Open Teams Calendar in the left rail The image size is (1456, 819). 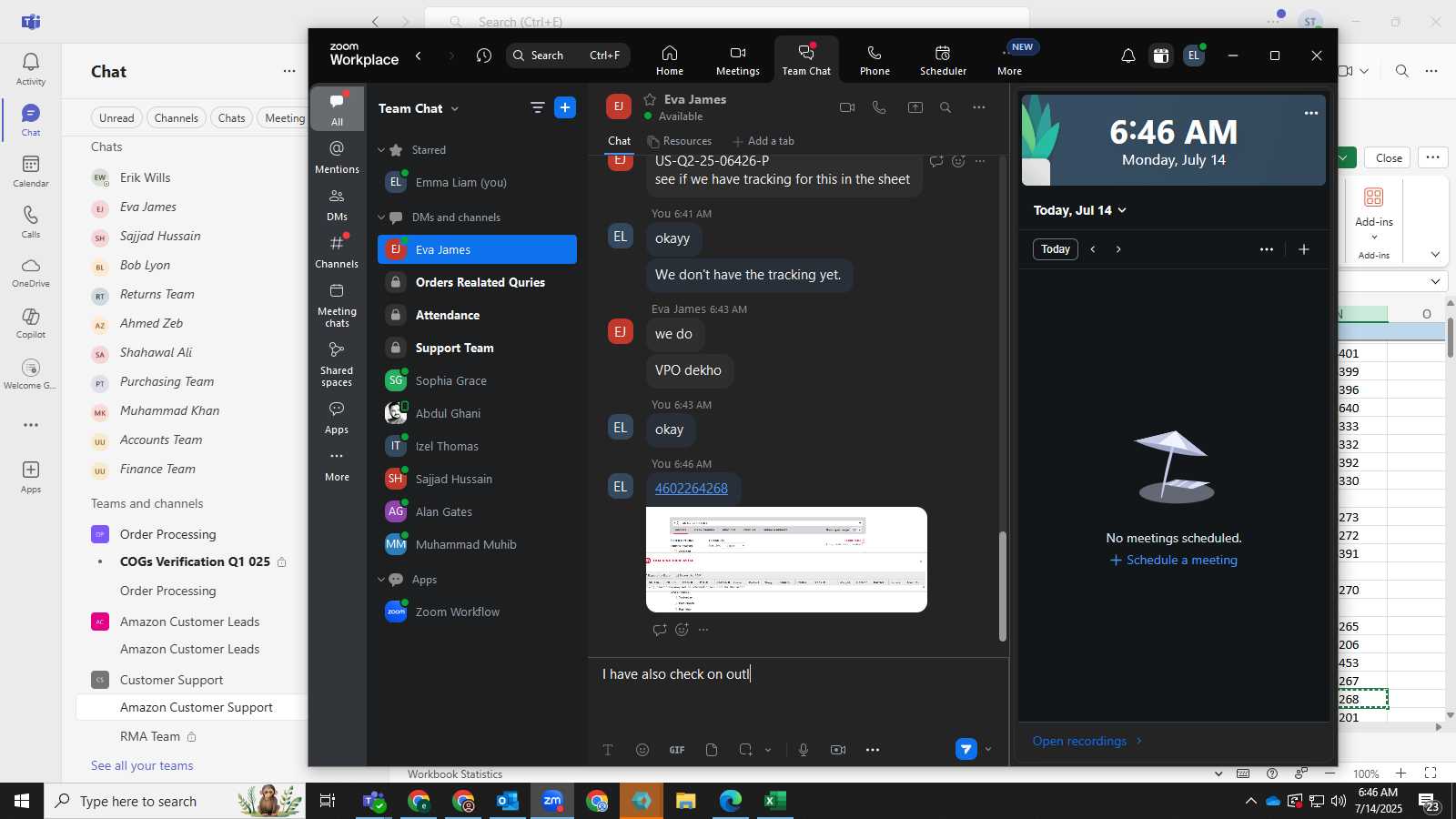(x=31, y=170)
